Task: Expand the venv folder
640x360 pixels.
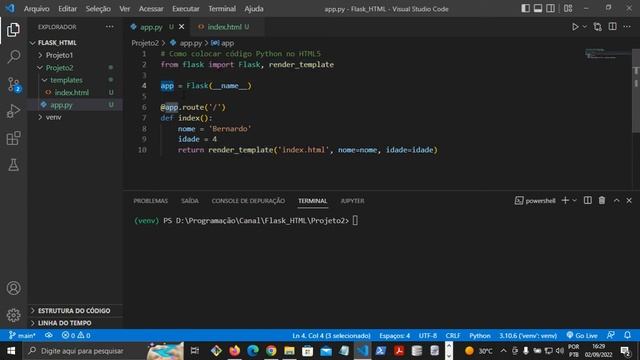Action: tap(75, 117)
